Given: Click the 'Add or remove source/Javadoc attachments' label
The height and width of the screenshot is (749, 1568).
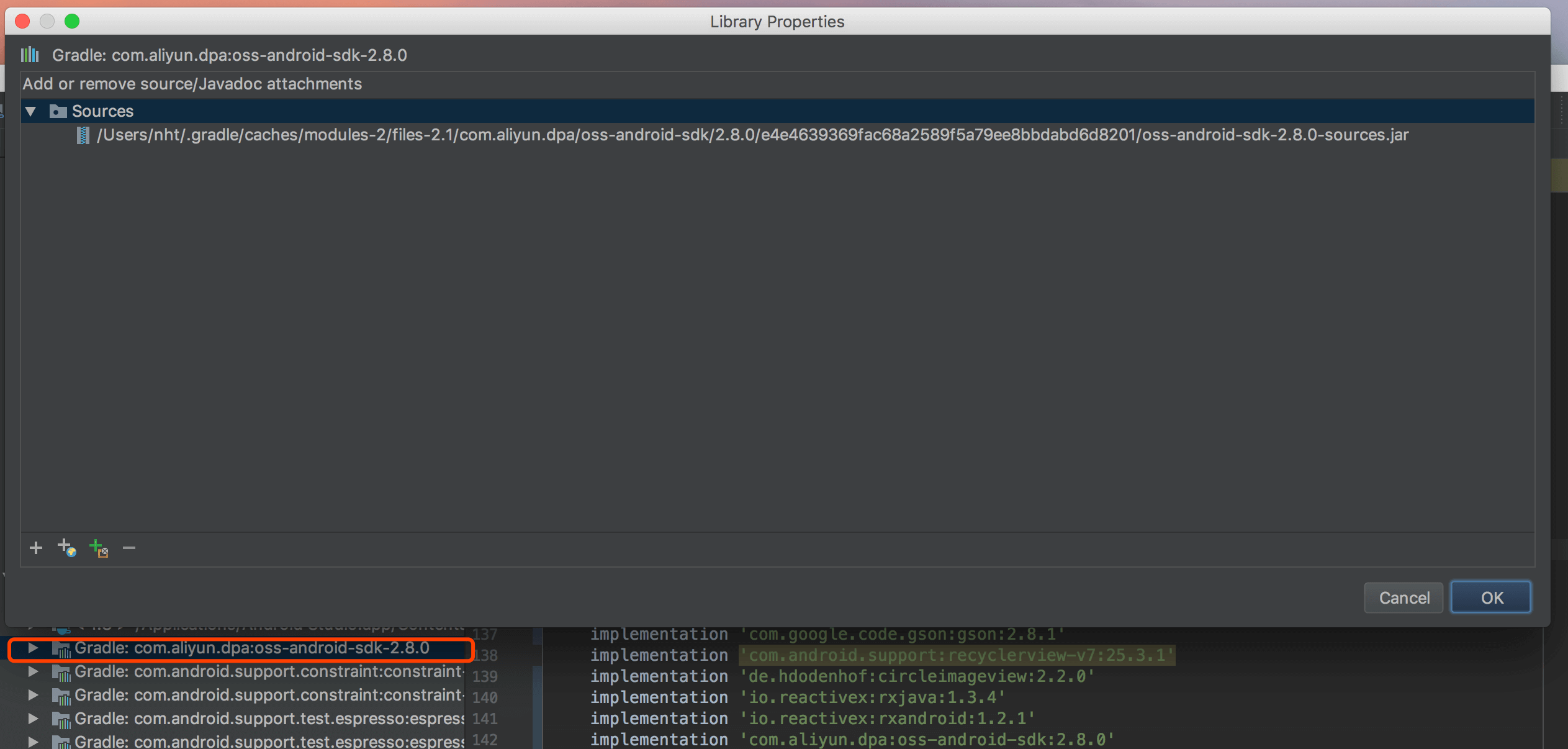Looking at the screenshot, I should click(x=192, y=84).
